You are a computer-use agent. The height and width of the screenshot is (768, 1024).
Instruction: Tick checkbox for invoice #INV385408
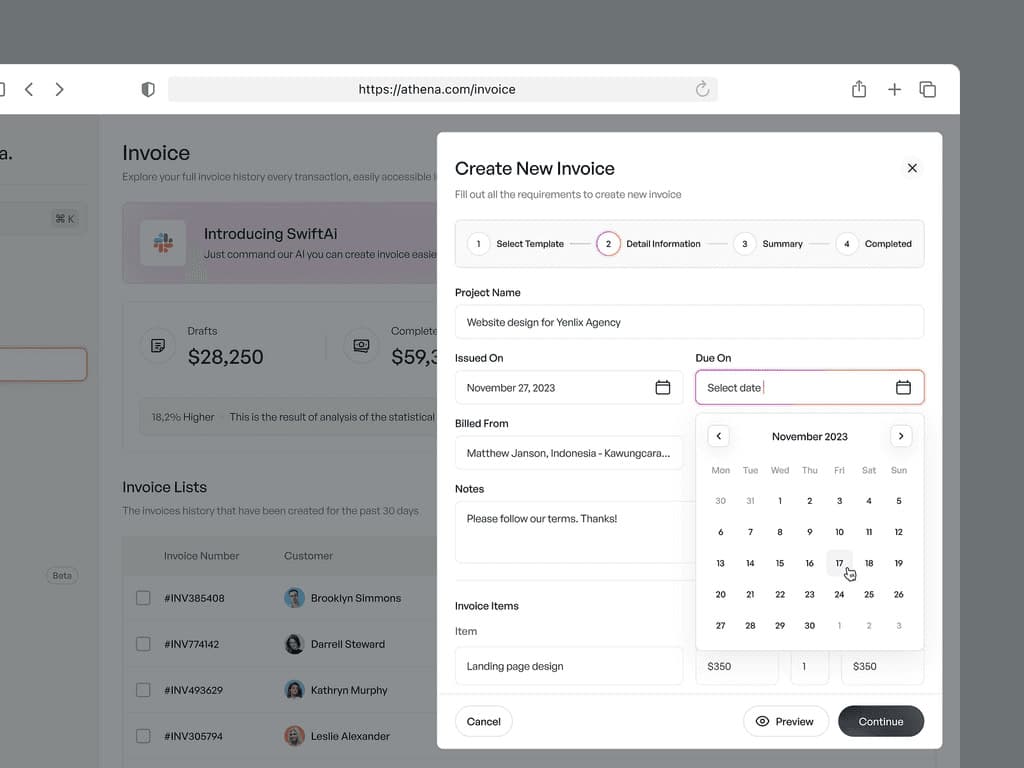[x=143, y=598]
